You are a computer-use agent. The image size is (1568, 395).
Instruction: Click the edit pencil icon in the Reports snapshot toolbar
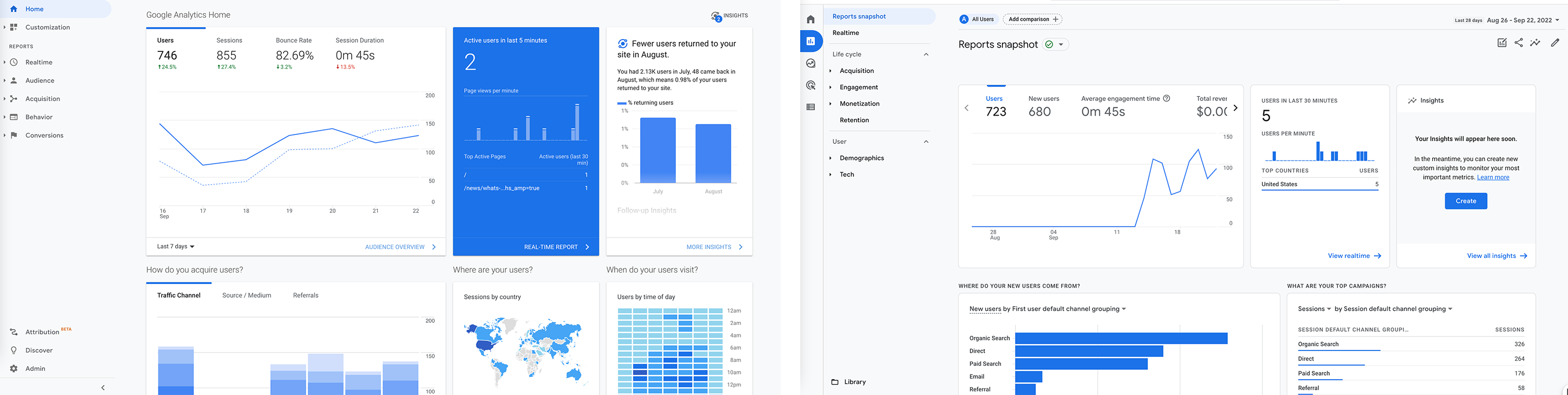1555,43
